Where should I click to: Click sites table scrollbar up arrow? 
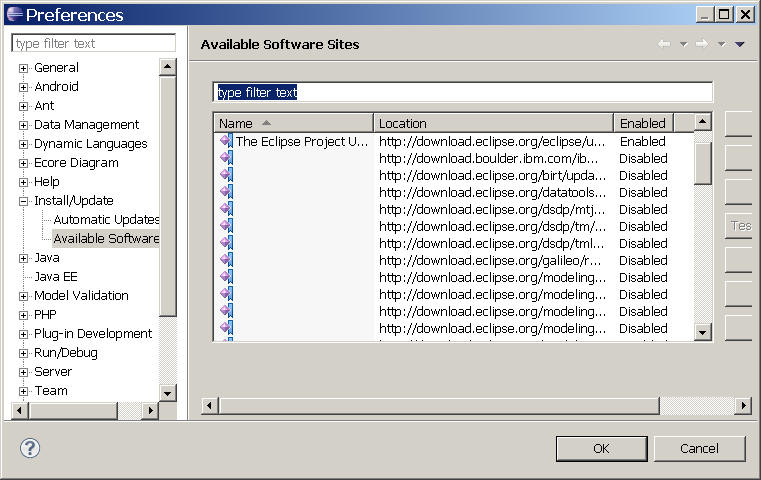click(703, 121)
